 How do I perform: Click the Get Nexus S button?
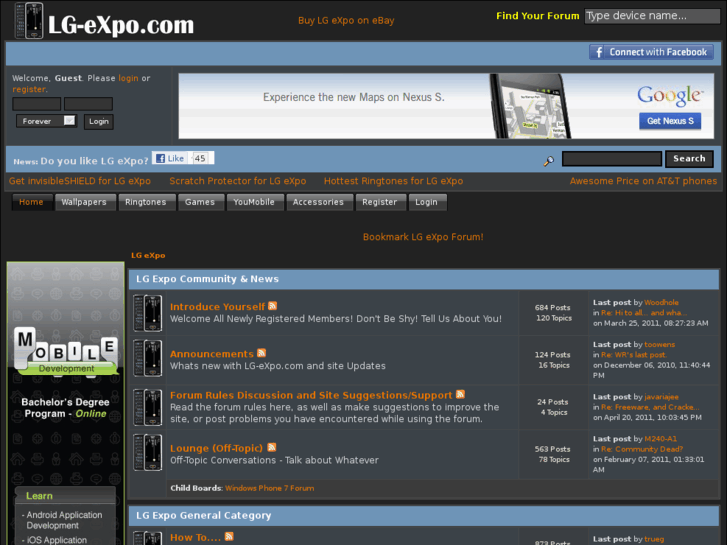tap(670, 121)
